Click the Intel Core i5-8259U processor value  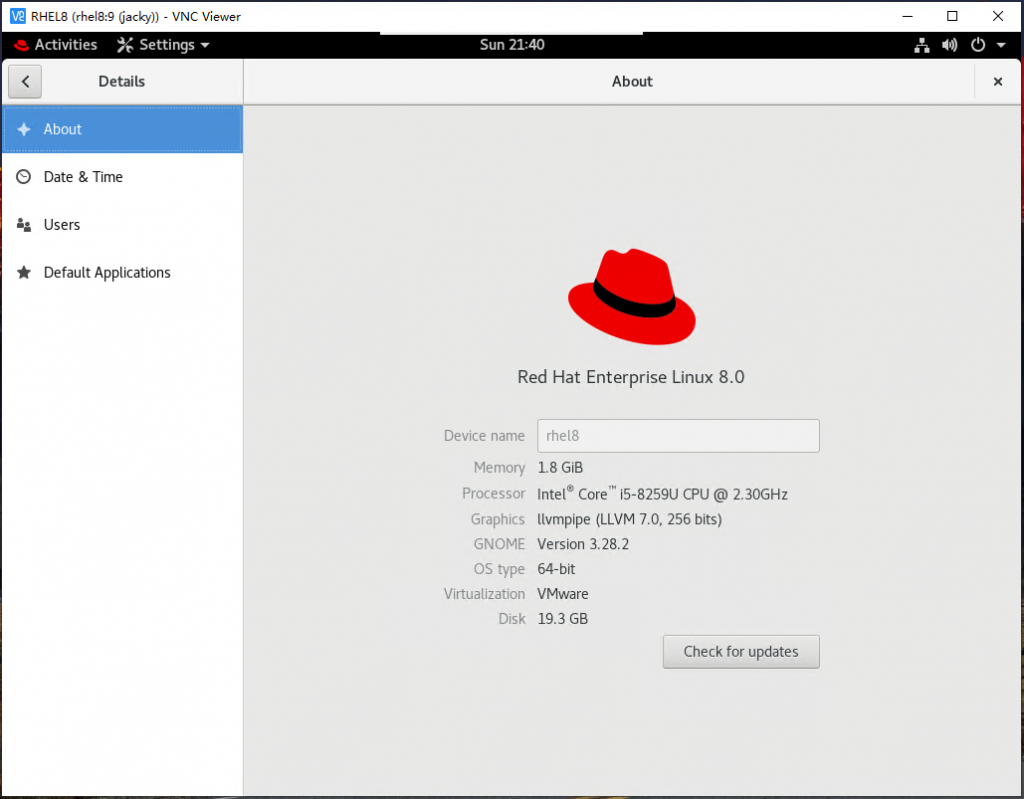tap(662, 494)
